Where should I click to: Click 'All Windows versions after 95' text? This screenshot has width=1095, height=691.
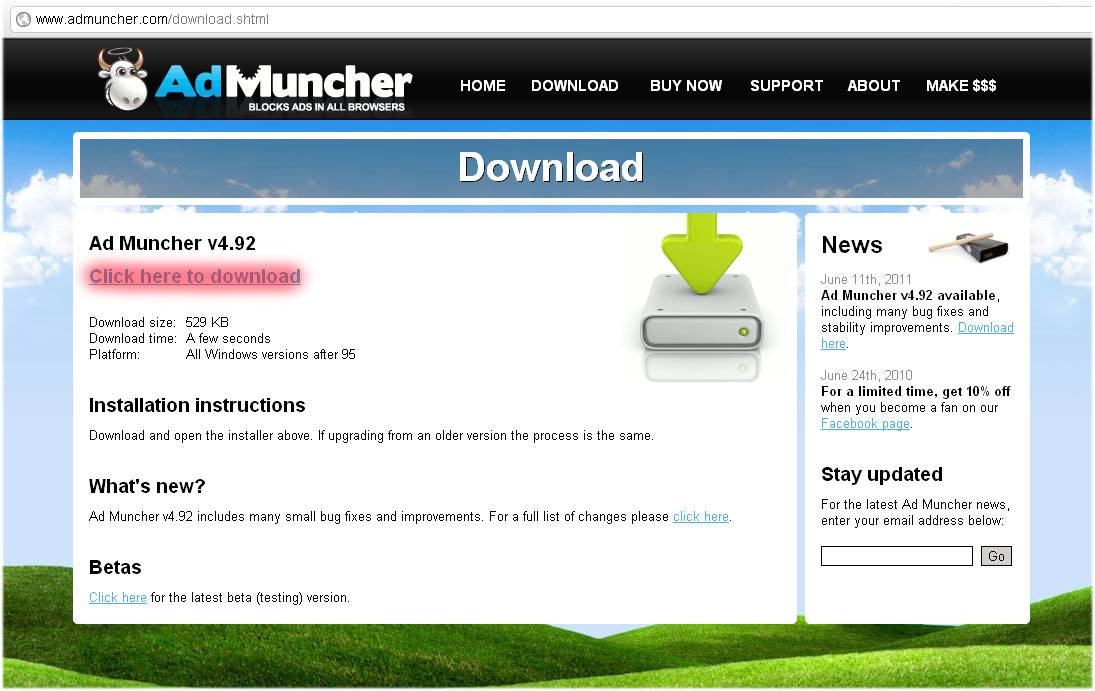[x=270, y=354]
